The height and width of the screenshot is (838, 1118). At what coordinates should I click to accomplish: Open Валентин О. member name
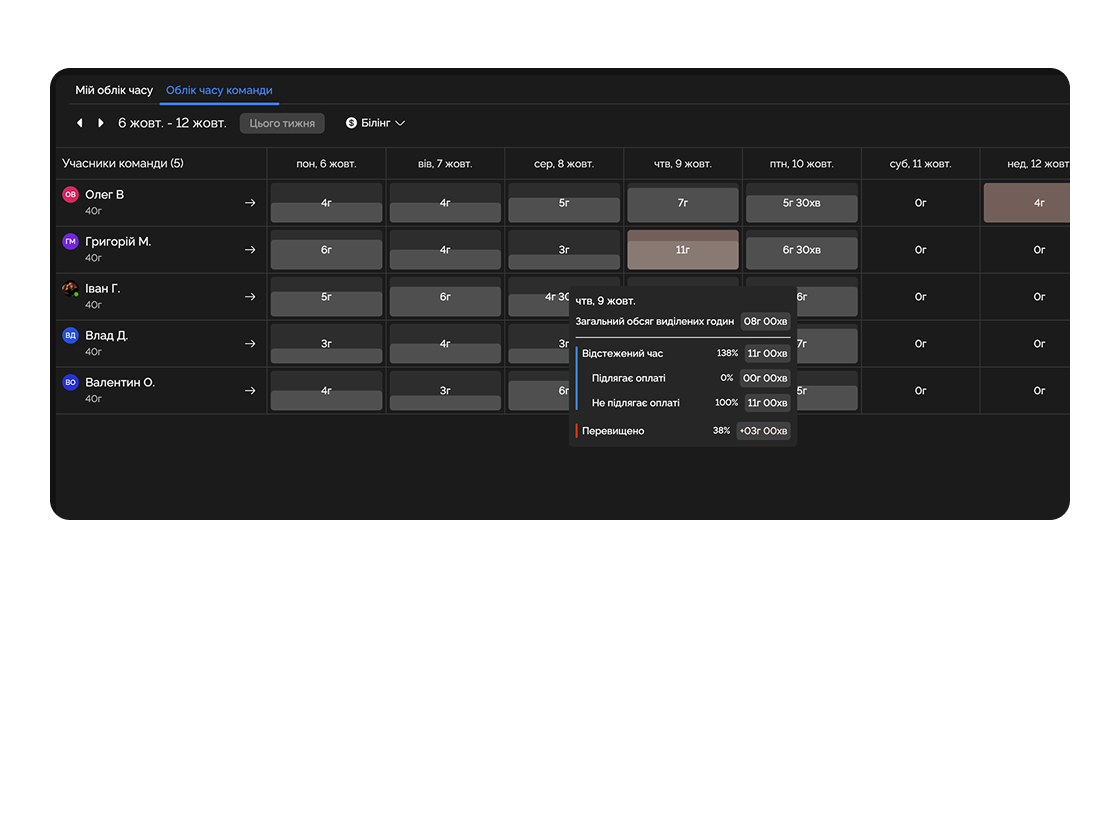point(120,382)
